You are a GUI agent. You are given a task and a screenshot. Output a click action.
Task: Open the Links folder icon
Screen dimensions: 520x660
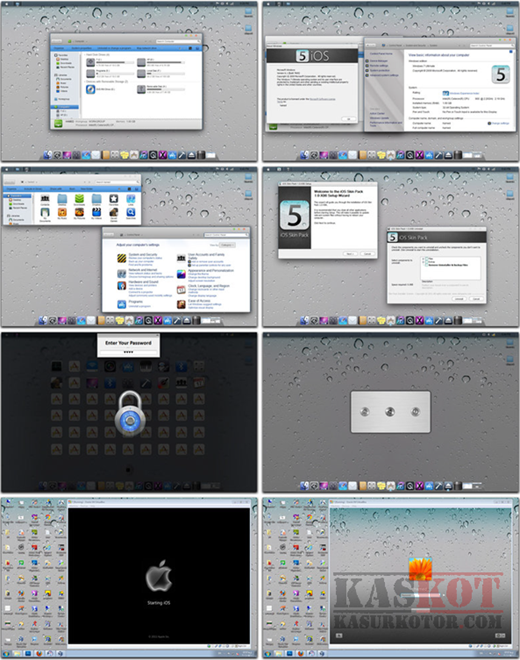pos(131,199)
